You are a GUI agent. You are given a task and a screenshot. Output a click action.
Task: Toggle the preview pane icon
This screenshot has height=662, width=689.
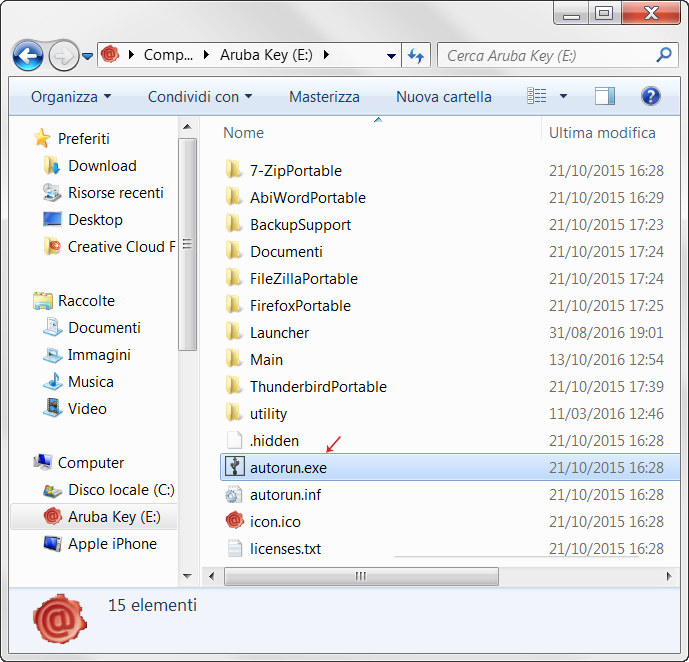604,96
